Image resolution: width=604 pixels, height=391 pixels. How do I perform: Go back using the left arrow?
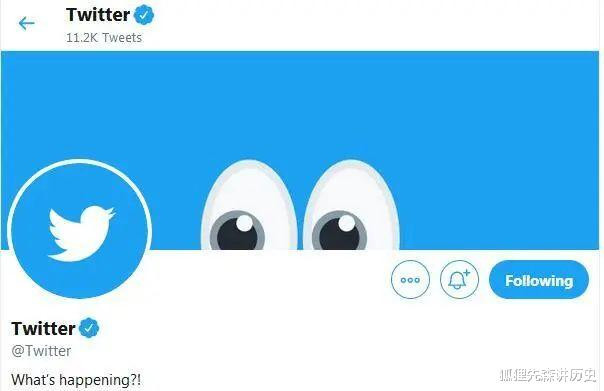(x=27, y=23)
